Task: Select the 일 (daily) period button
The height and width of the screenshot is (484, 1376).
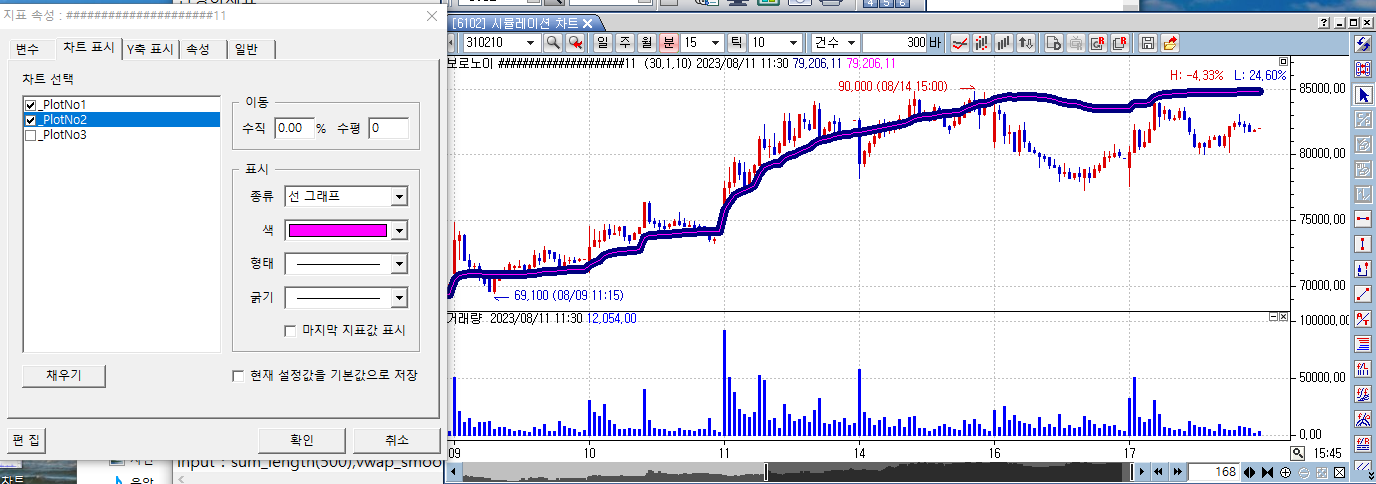Action: 603,43
